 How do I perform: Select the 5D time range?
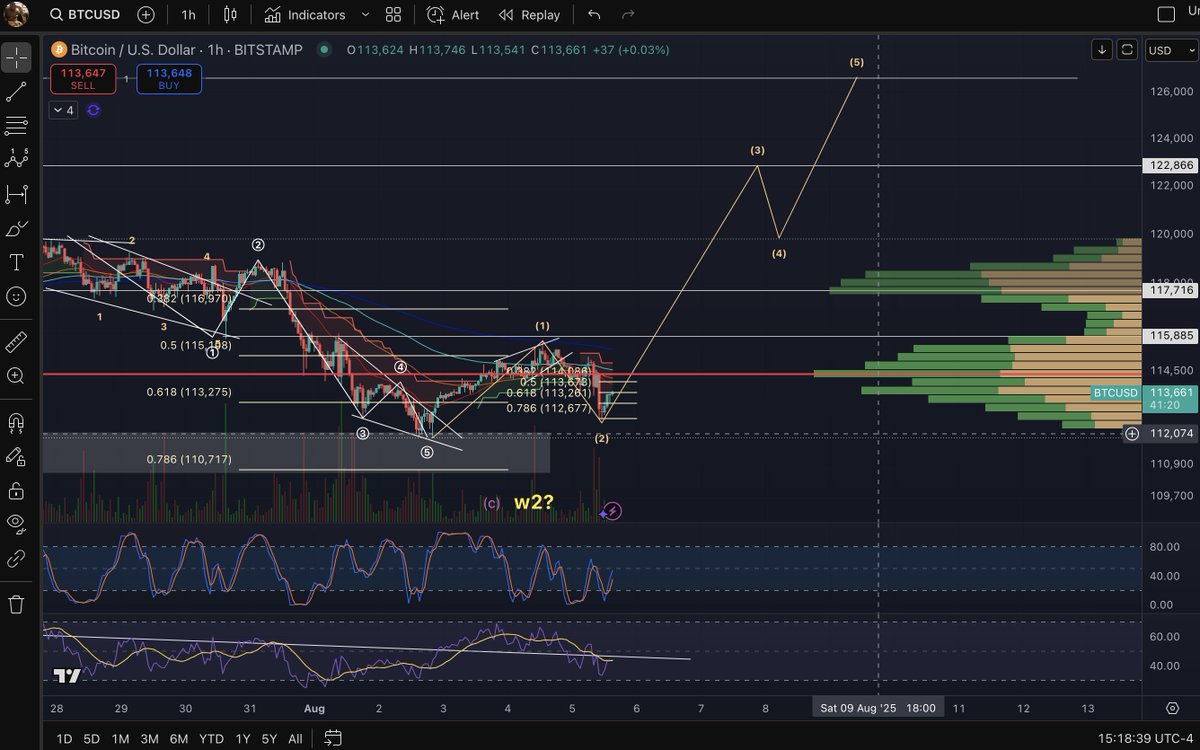91,738
